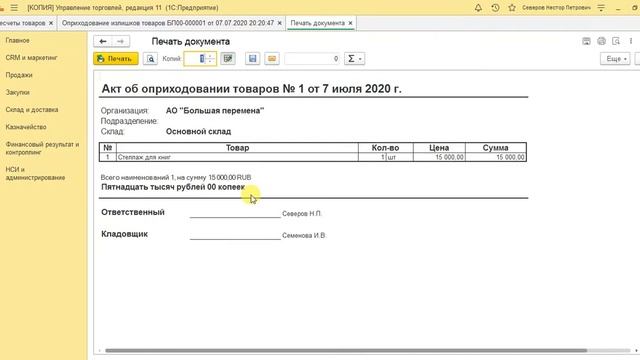Toggle edit mode icon button
The height and width of the screenshot is (360, 640).
(228, 59)
